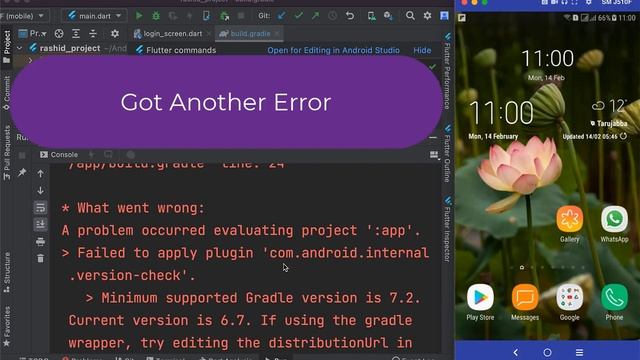
Task: Open Flutter Inspector side panel
Action: click(x=447, y=229)
